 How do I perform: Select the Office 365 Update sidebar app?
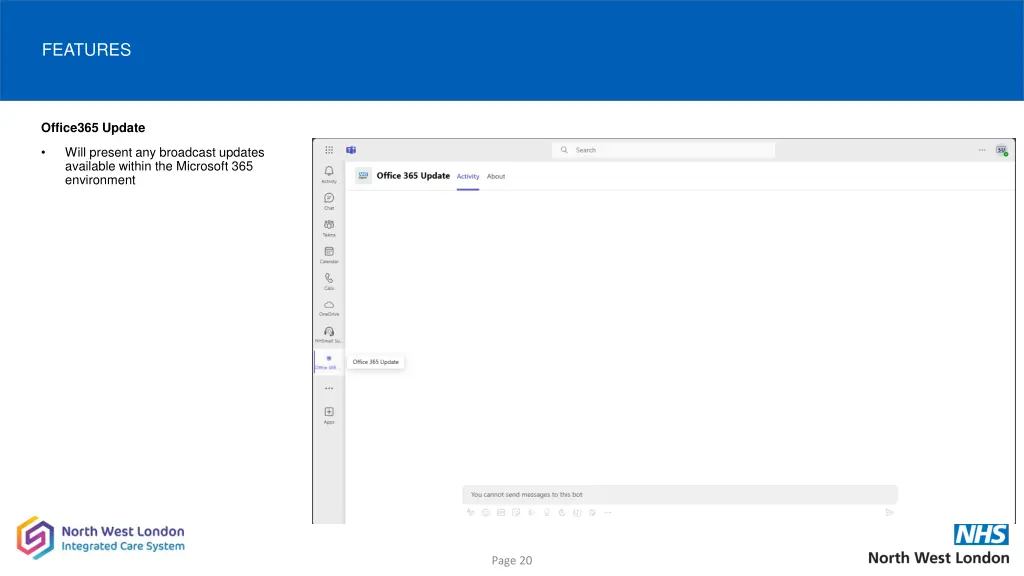pos(328,361)
